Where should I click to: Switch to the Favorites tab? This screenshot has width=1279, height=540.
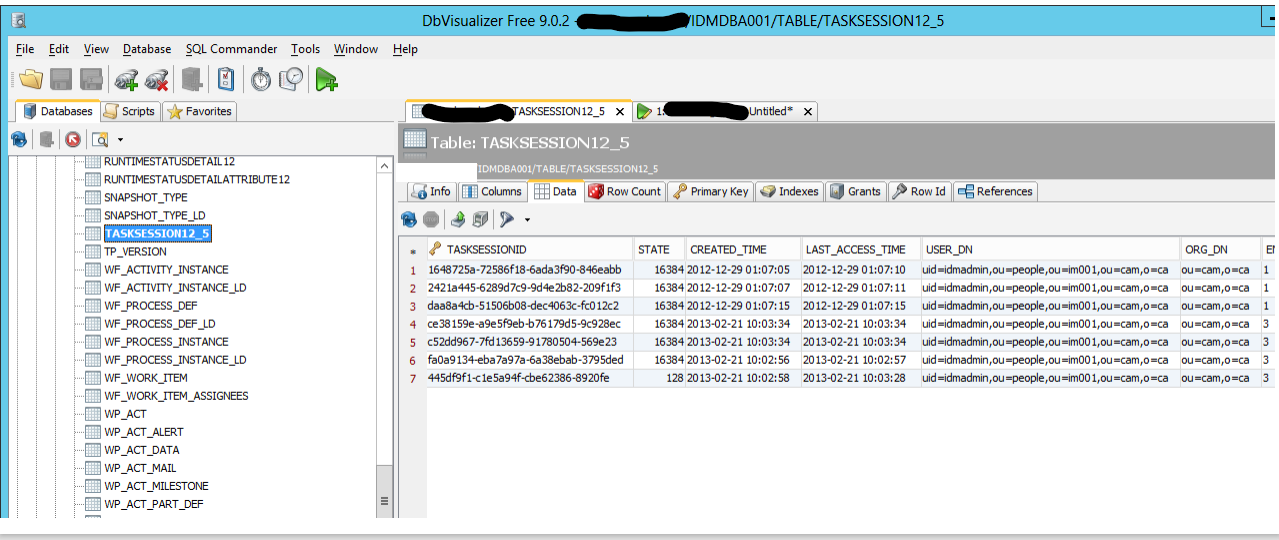[200, 111]
